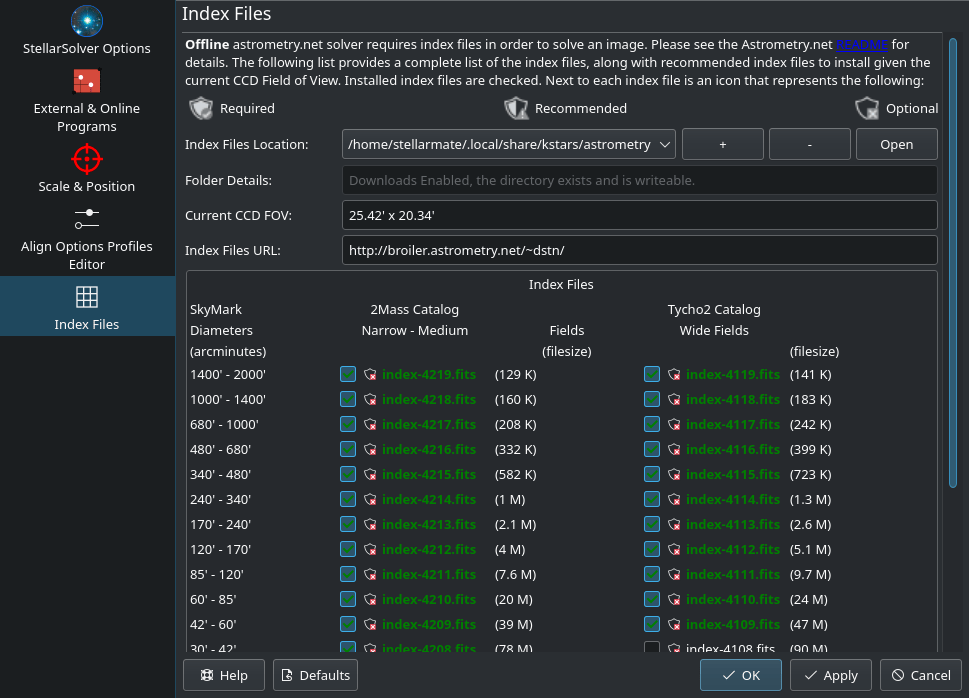Click optional shield icon beside index-4212.fits

[370, 550]
